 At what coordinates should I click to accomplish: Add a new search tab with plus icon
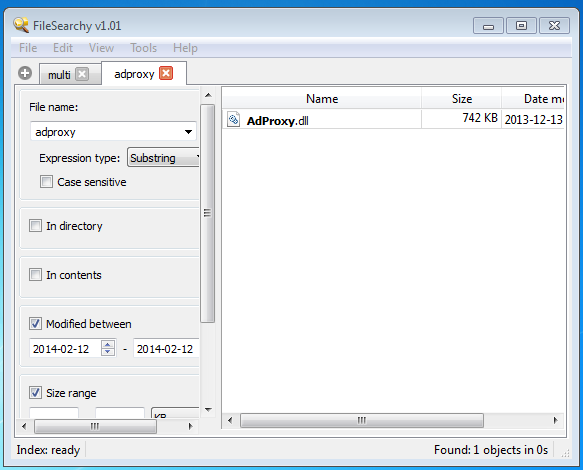[x=25, y=73]
